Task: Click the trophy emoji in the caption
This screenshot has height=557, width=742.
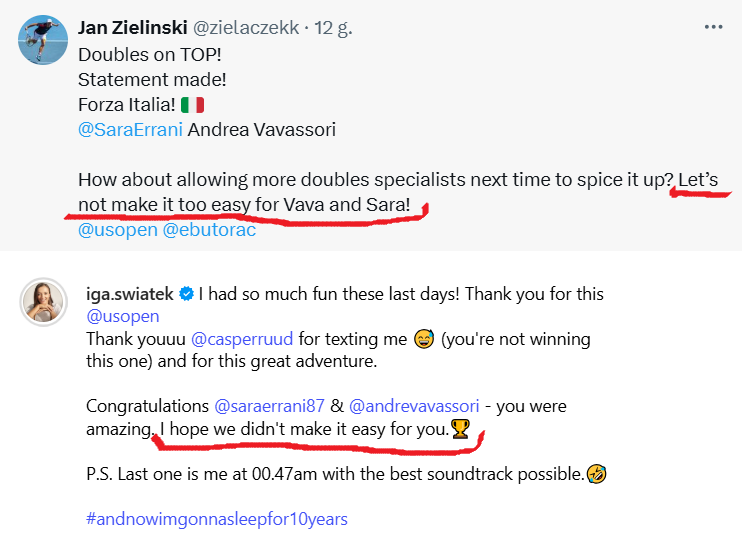Action: [460, 431]
